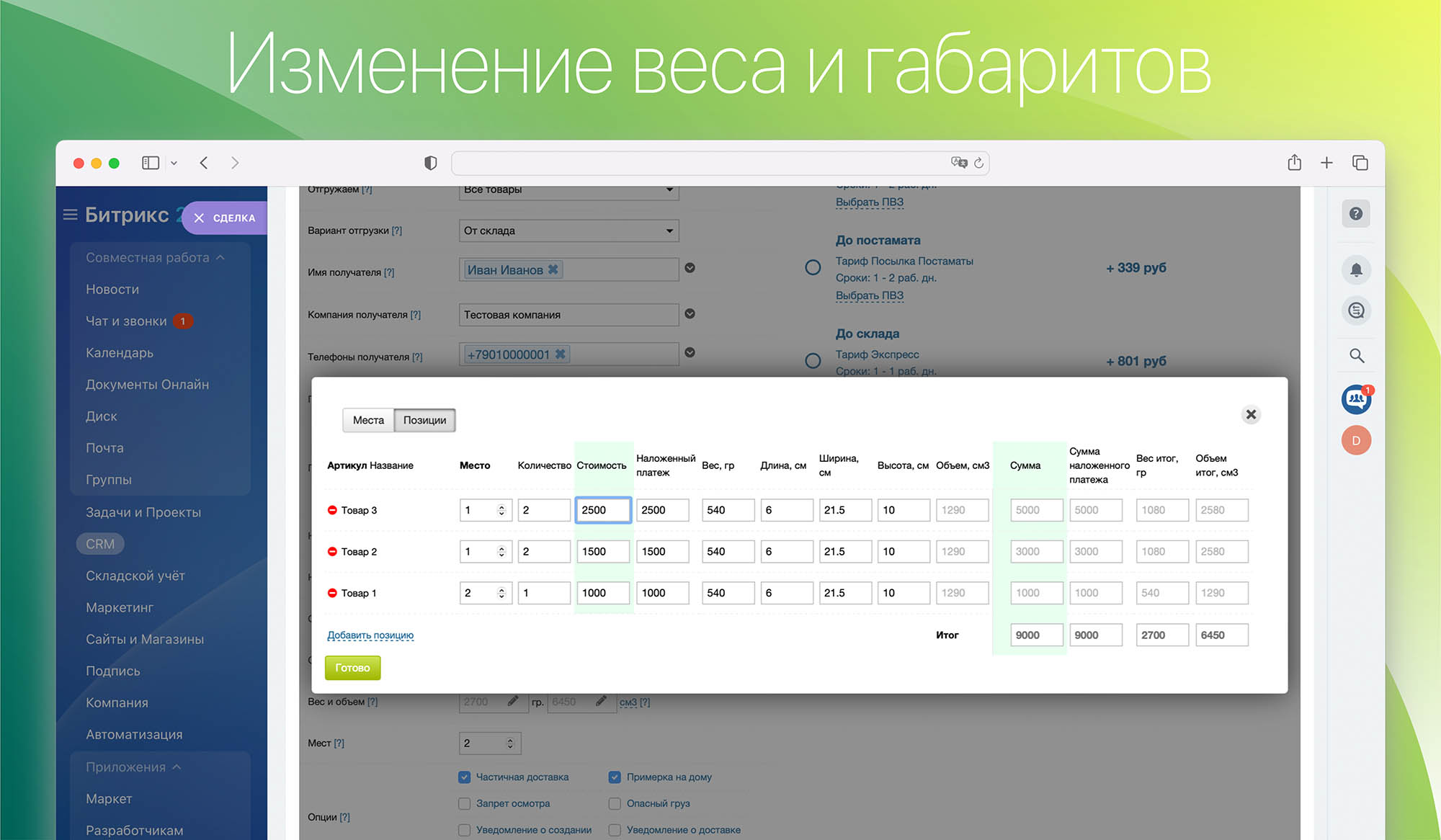This screenshot has width=1441, height=840.
Task: Open the search magnifier in right panel
Action: [x=1356, y=356]
